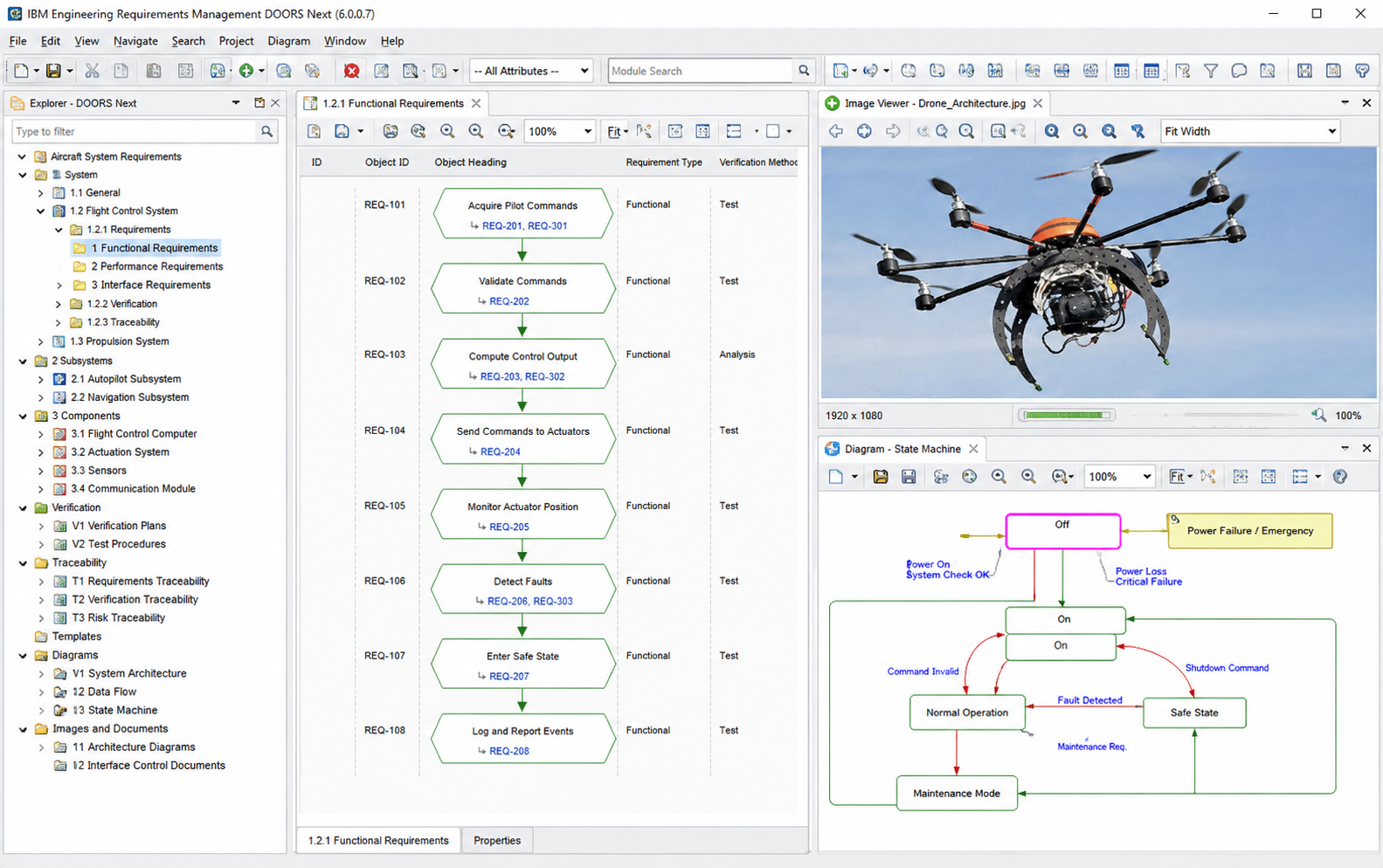Open the REQ-202 link
Viewport: 1383px width, 868px height.
coord(509,301)
